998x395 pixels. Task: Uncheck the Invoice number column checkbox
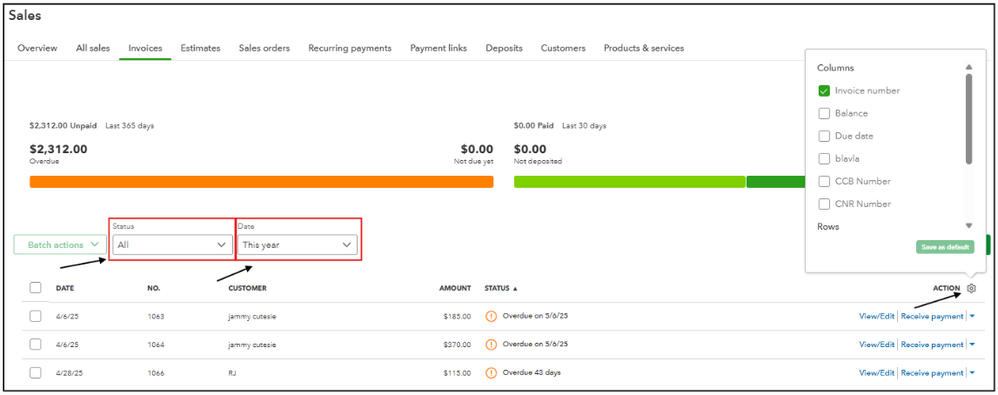click(824, 91)
